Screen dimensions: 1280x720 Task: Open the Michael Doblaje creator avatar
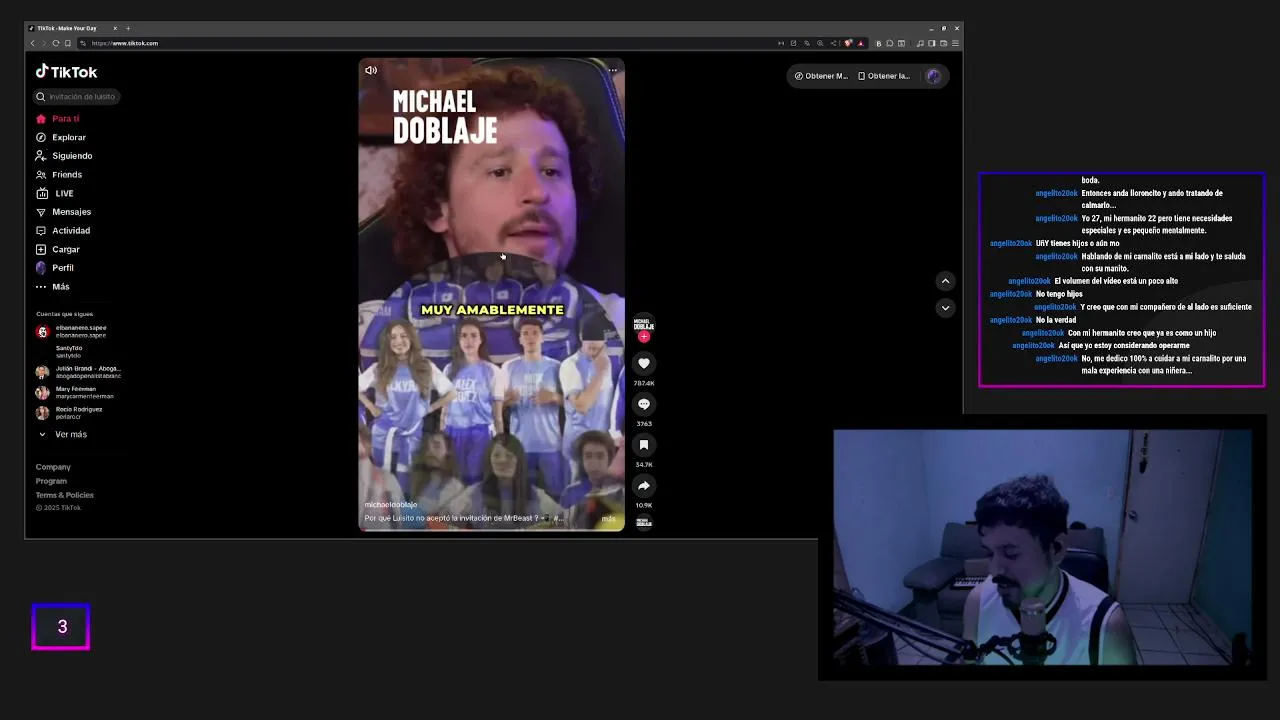[644, 324]
